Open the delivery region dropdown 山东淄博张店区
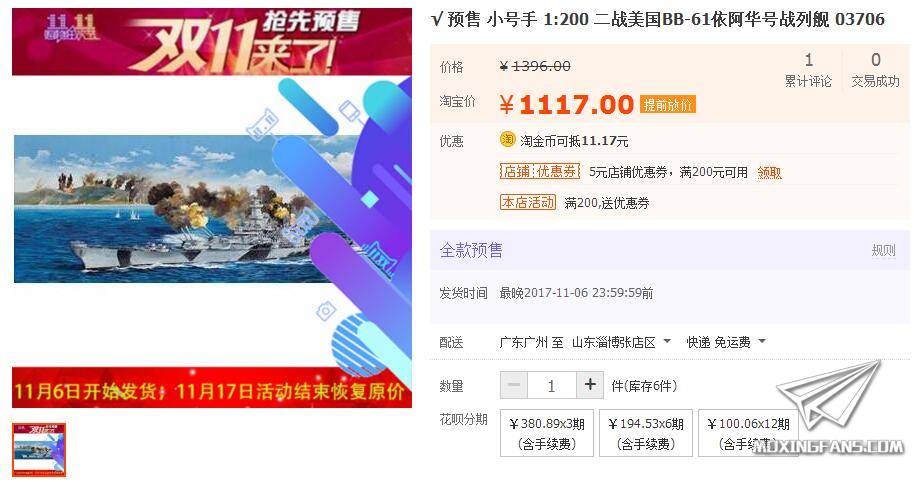Image resolution: width=914 pixels, height=482 pixels. (621, 343)
